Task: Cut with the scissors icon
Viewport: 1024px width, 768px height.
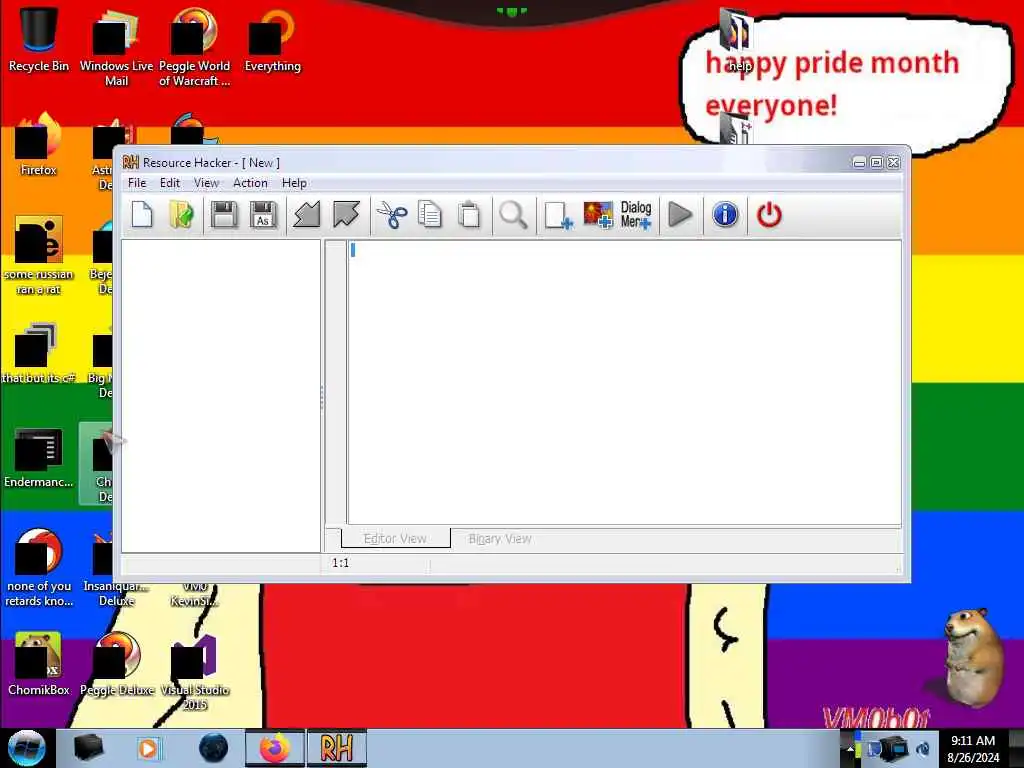Action: [x=392, y=215]
